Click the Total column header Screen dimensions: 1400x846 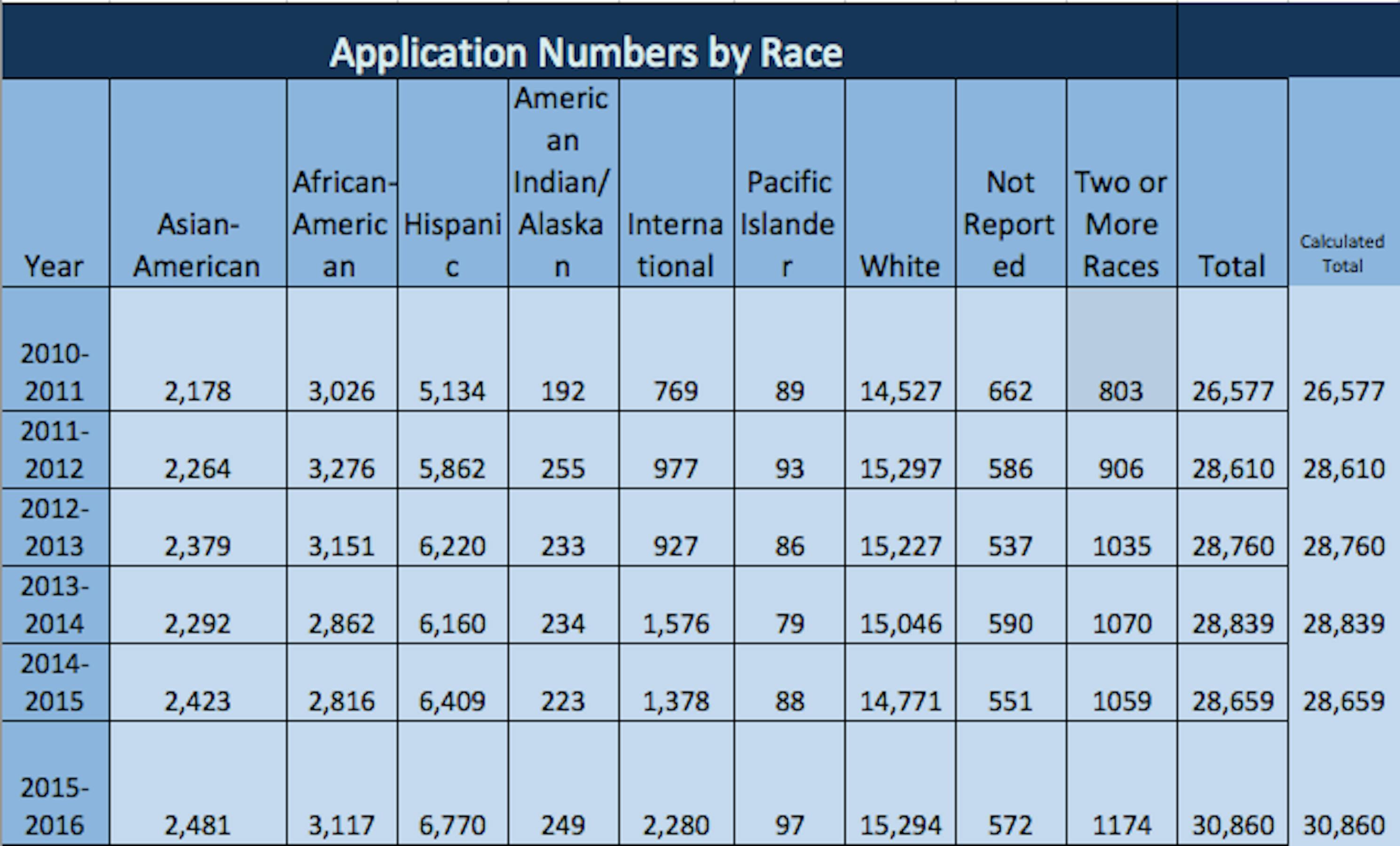pyautogui.click(x=1232, y=266)
